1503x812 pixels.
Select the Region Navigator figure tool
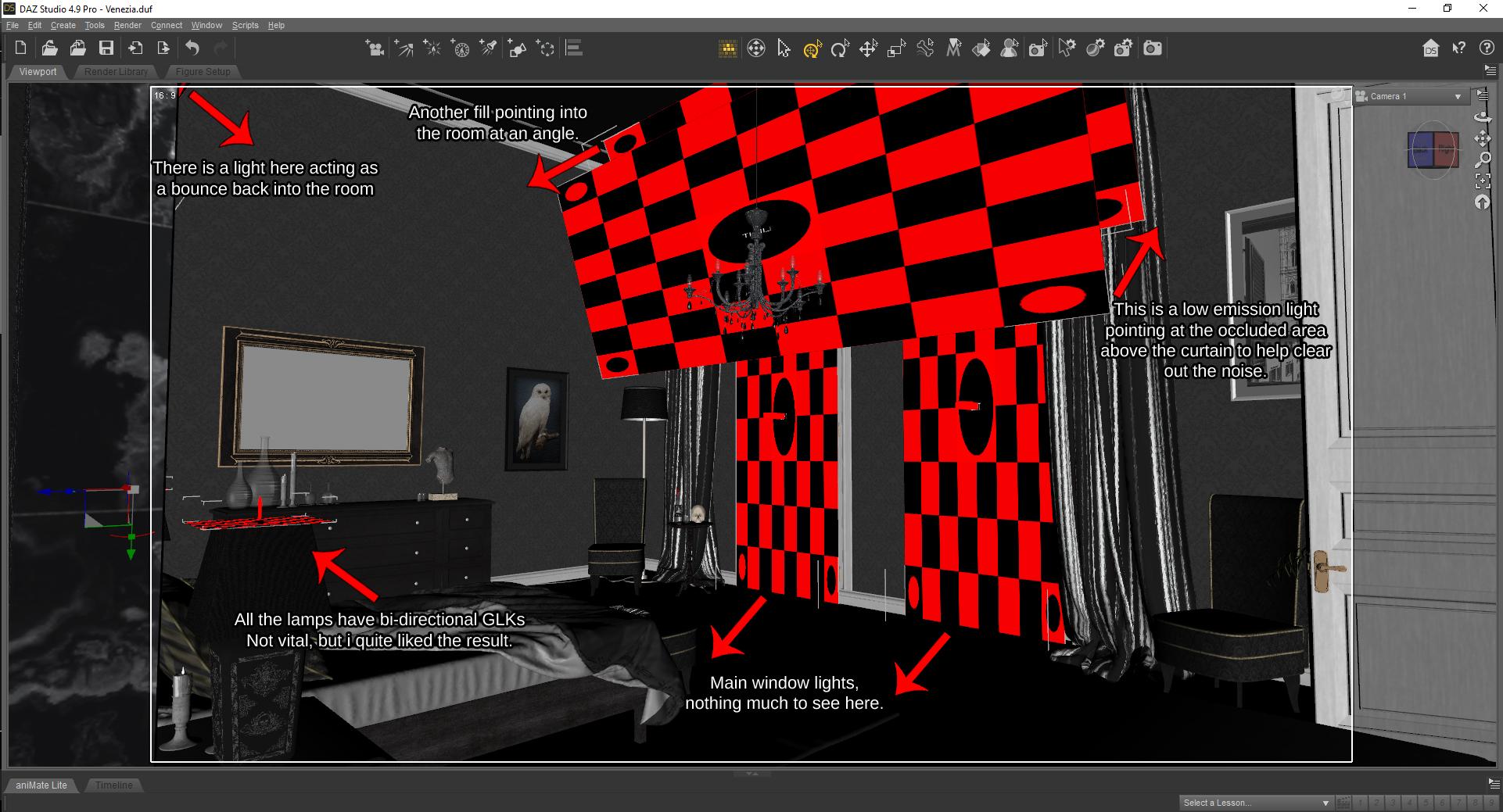tap(1010, 48)
